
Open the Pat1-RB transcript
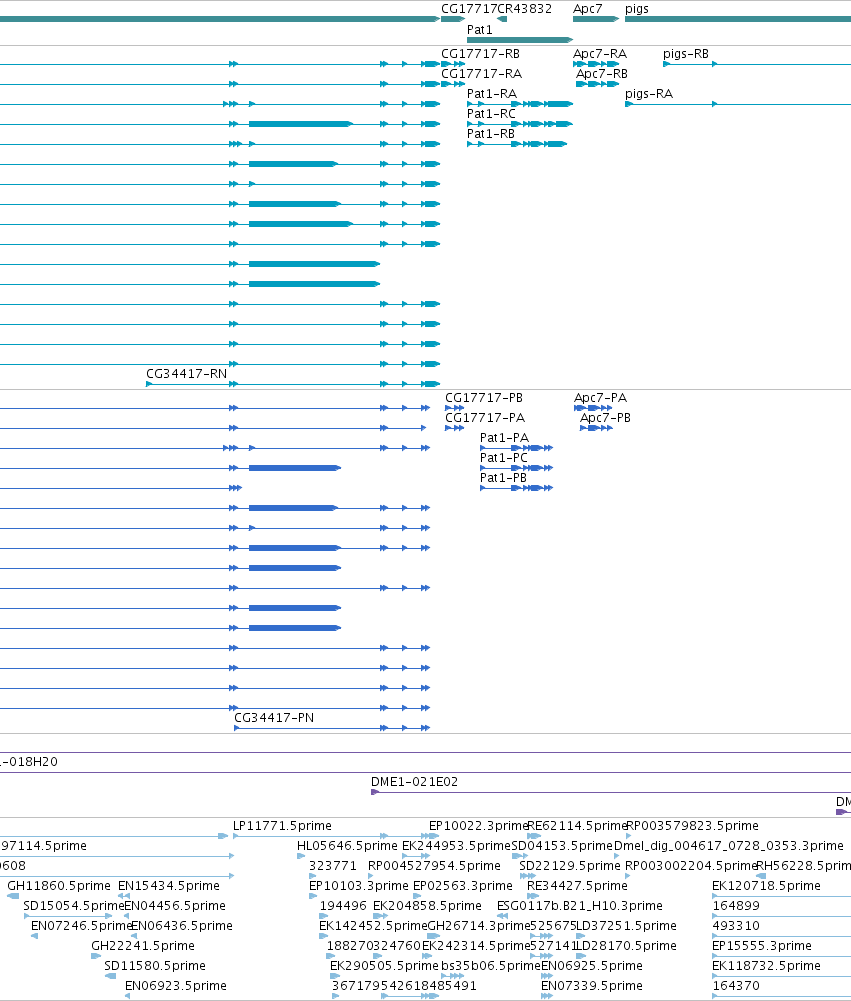click(490, 134)
